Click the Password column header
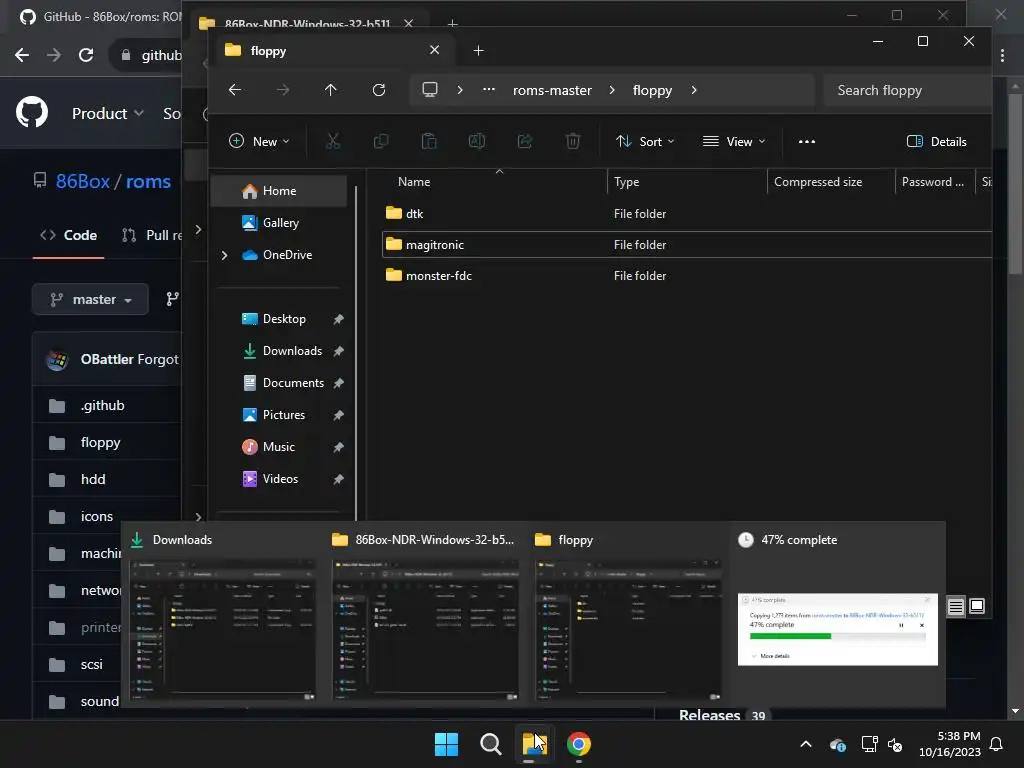 tap(934, 182)
